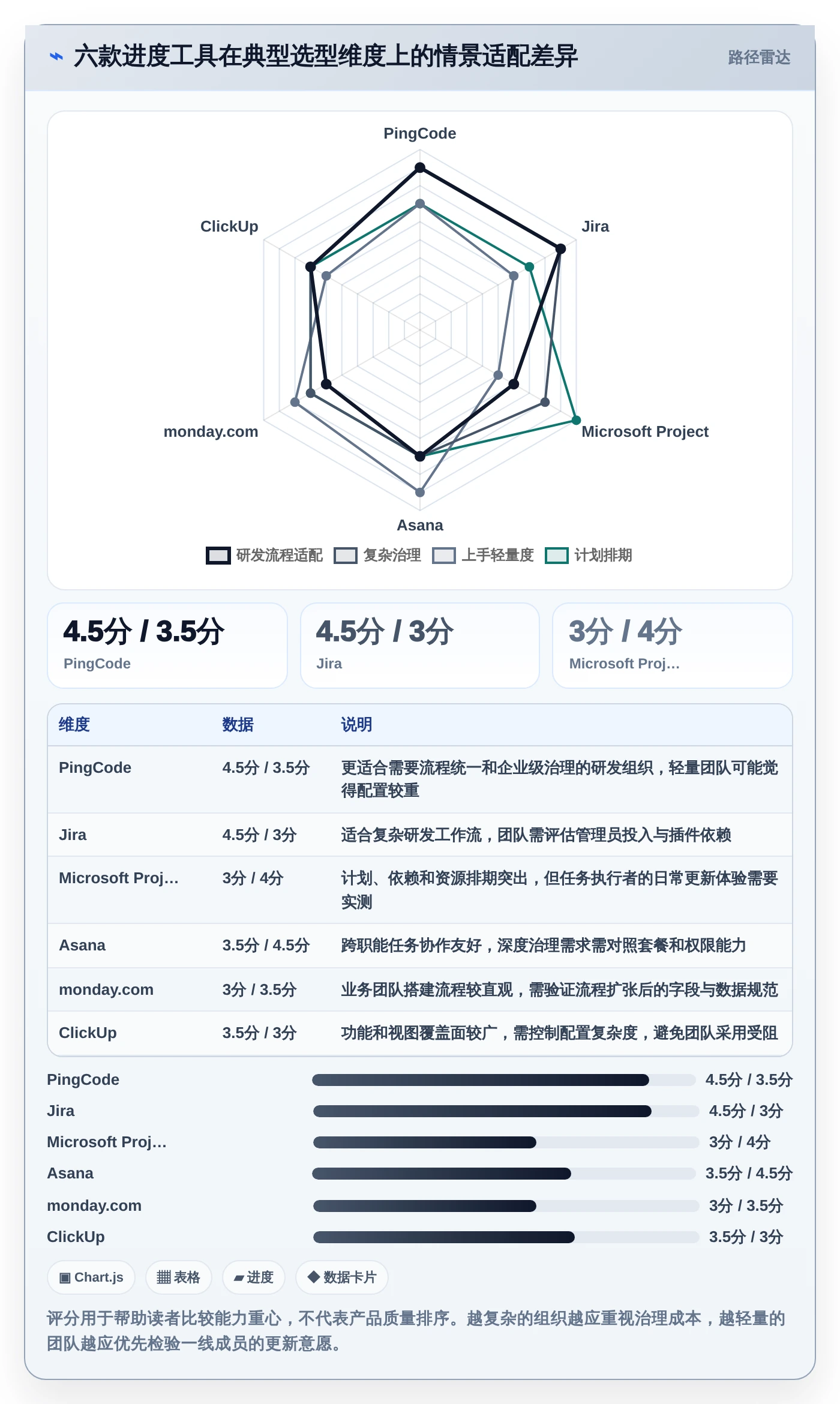Screen dimensions: 840x1404
Task: Click the monday.com progress bar
Action: click(x=506, y=1206)
